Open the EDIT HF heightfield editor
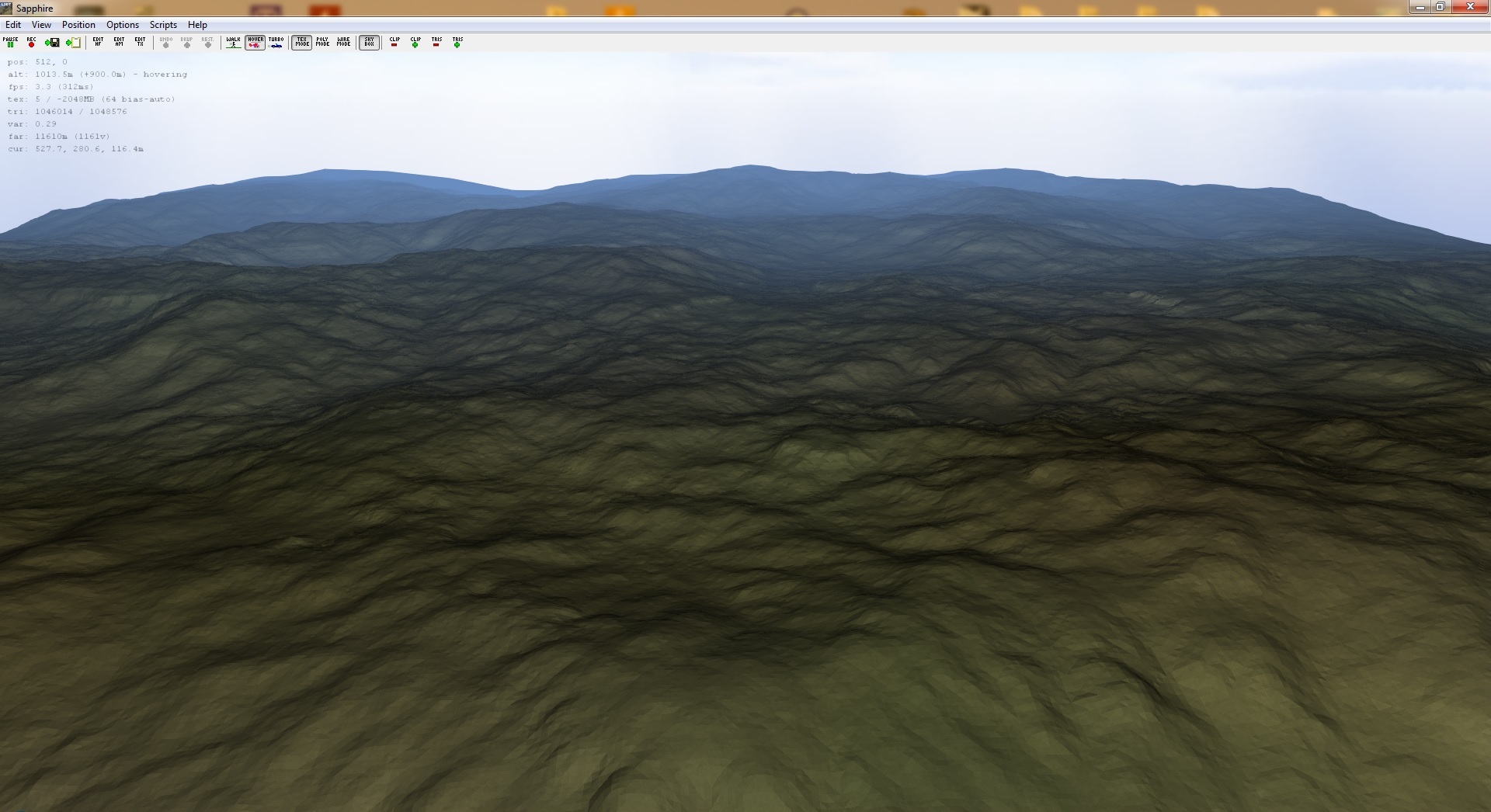Screen dimensions: 1491x812 [x=98, y=42]
